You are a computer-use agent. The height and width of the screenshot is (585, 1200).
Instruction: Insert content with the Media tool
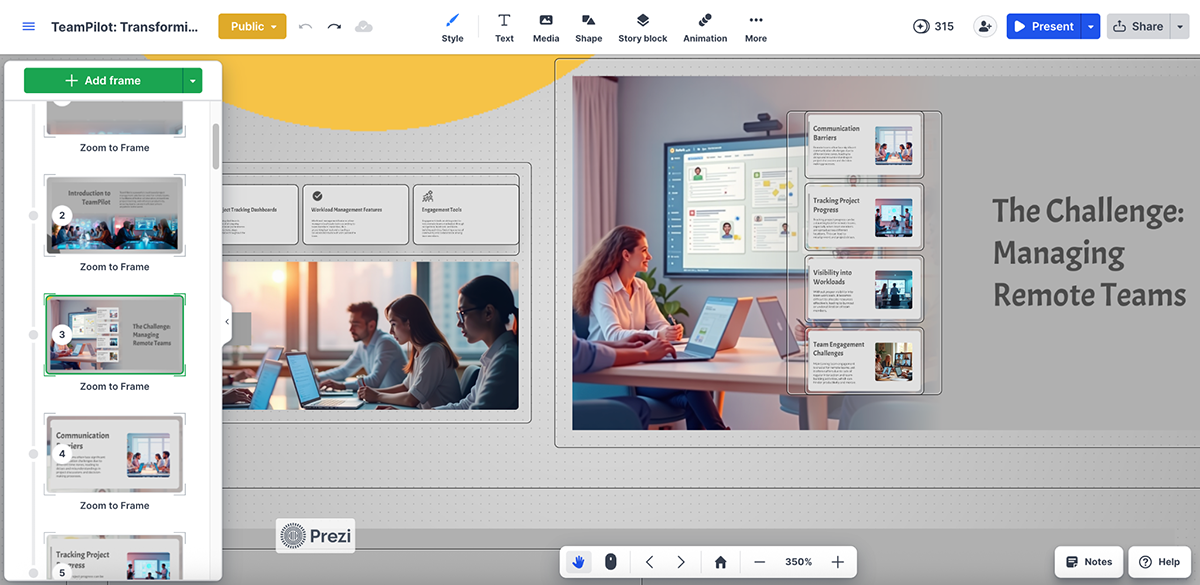click(545, 27)
